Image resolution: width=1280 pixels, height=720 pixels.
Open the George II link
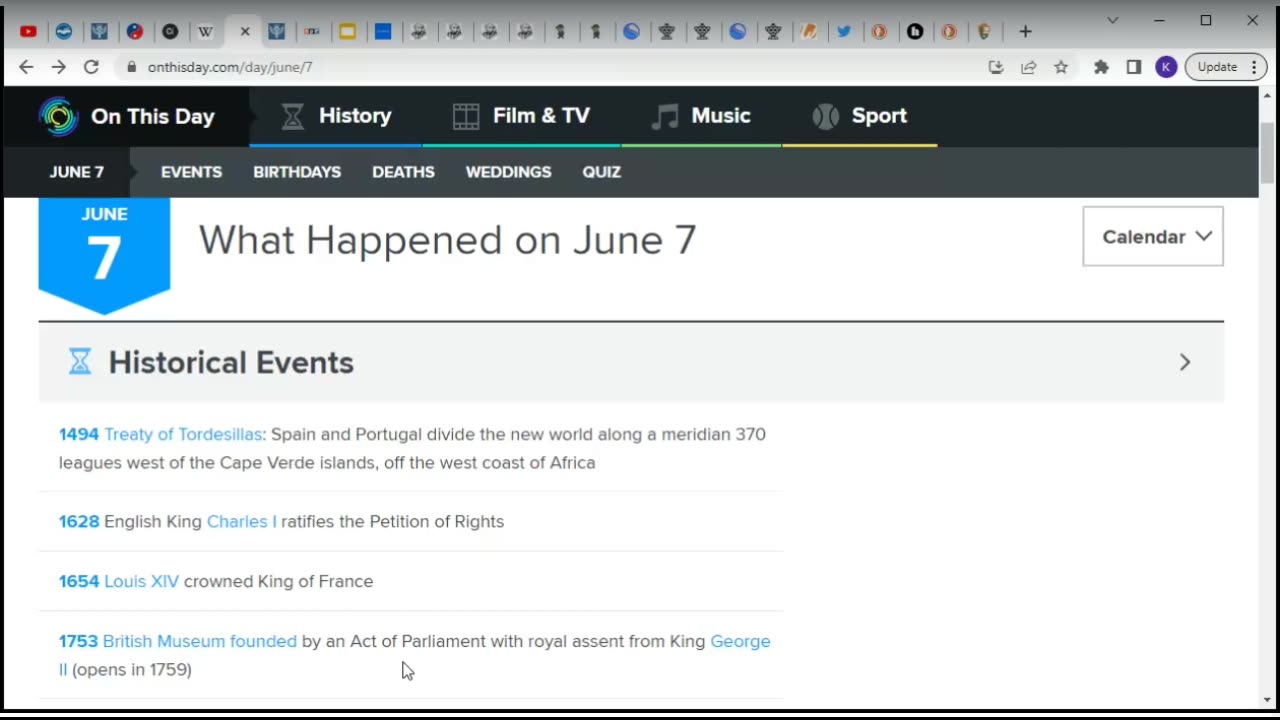point(740,641)
